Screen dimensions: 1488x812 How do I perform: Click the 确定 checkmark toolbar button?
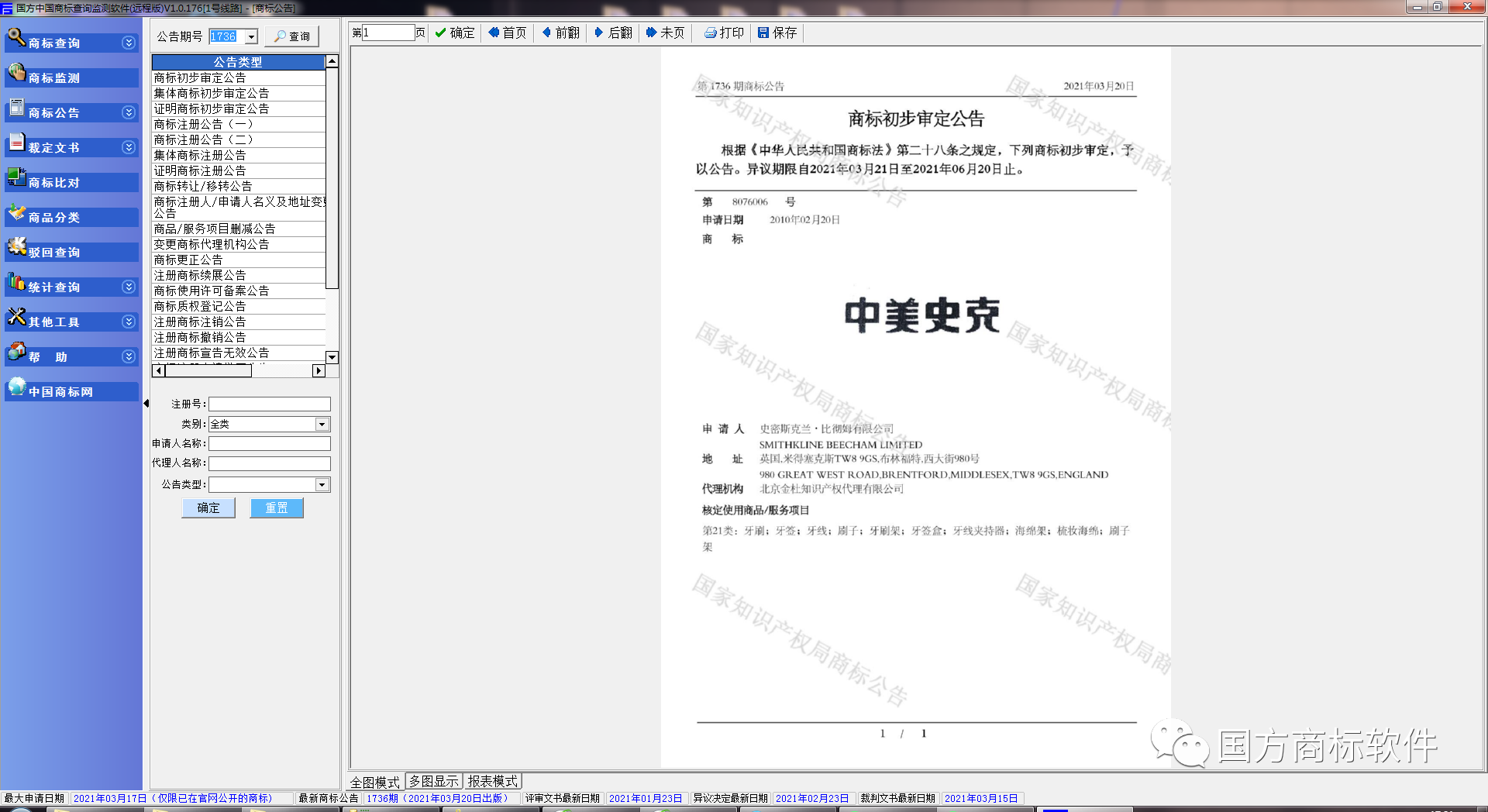coord(454,33)
